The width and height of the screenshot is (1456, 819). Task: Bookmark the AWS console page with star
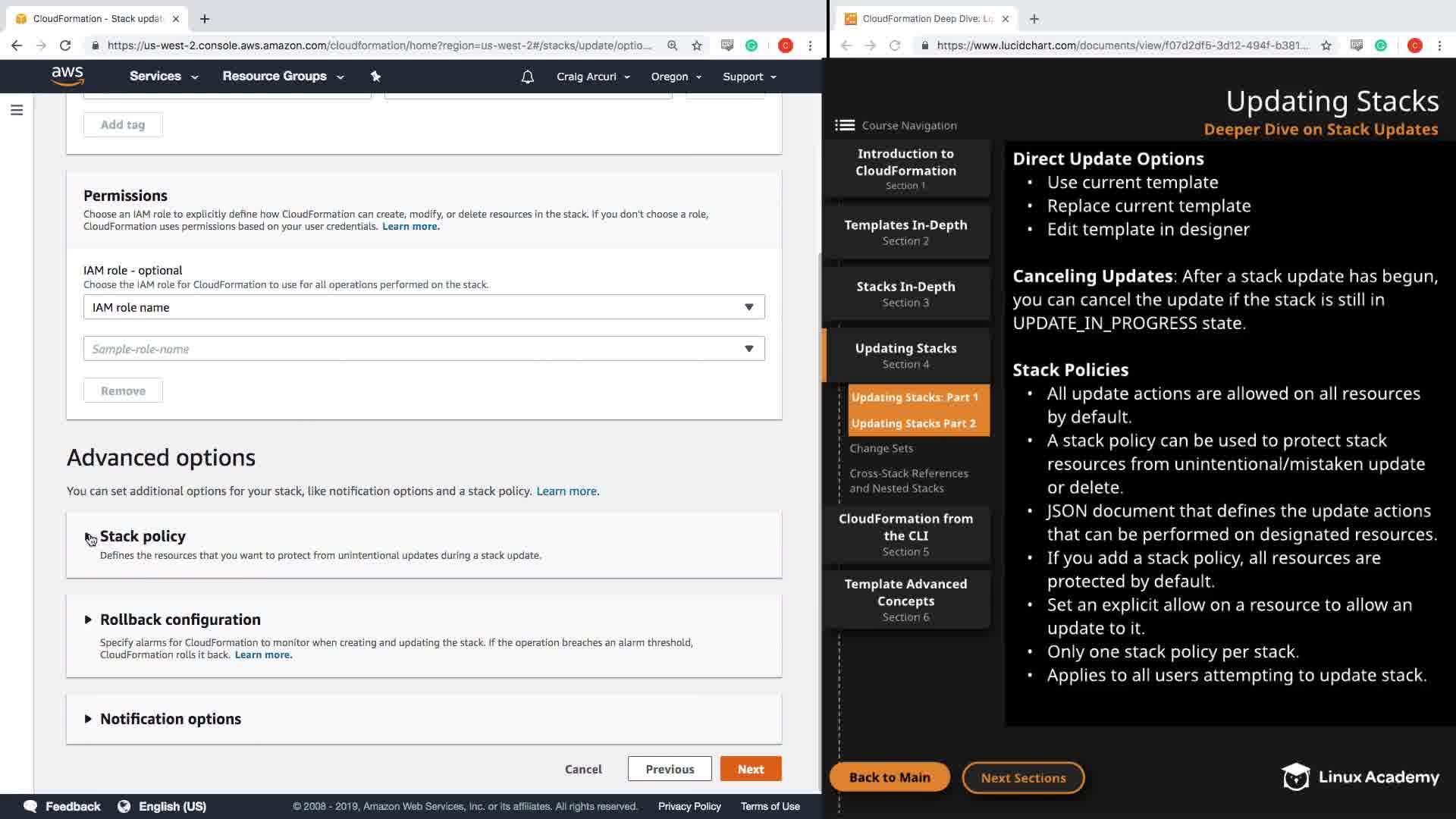697,45
